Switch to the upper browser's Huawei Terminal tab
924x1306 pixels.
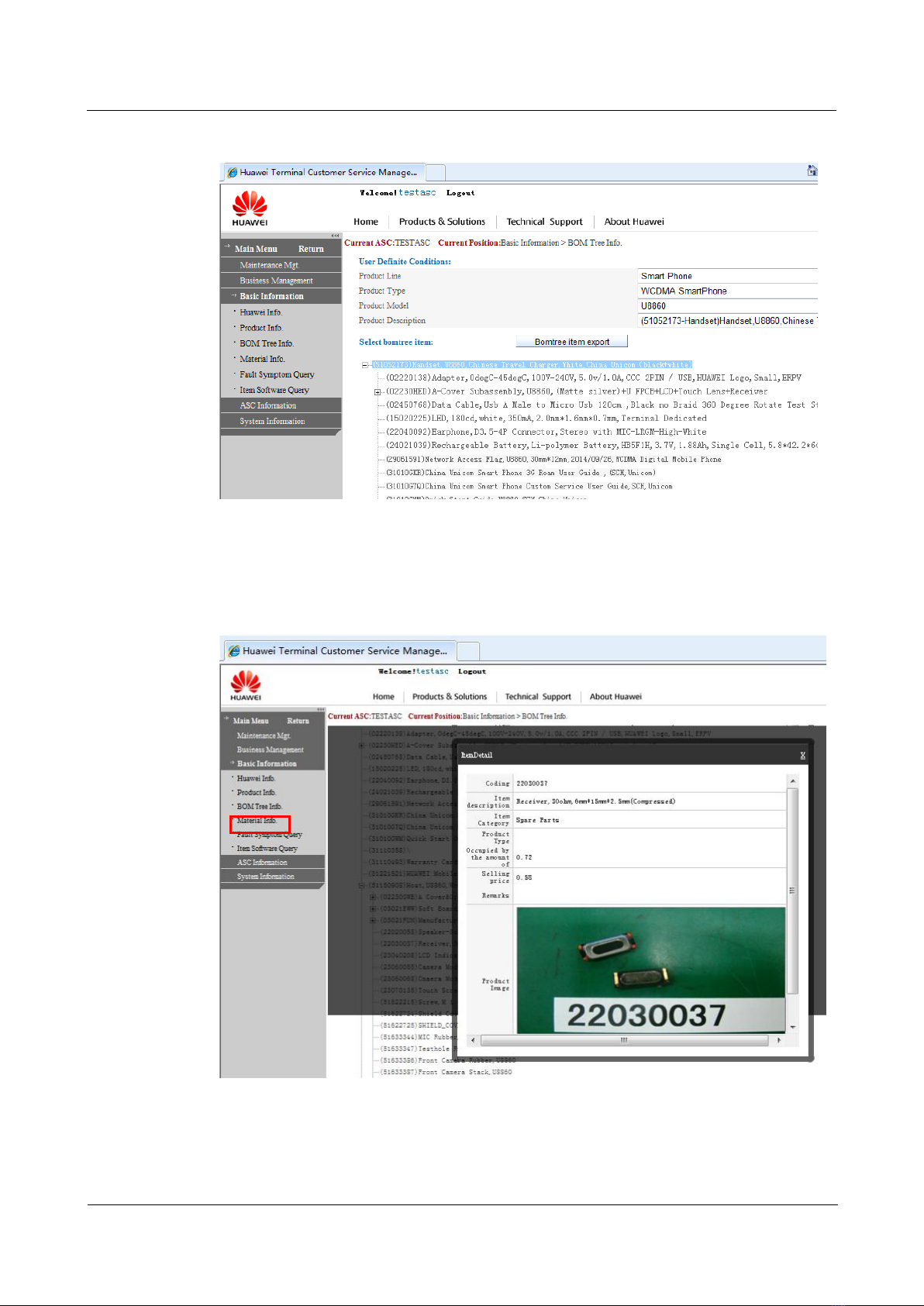click(323, 172)
